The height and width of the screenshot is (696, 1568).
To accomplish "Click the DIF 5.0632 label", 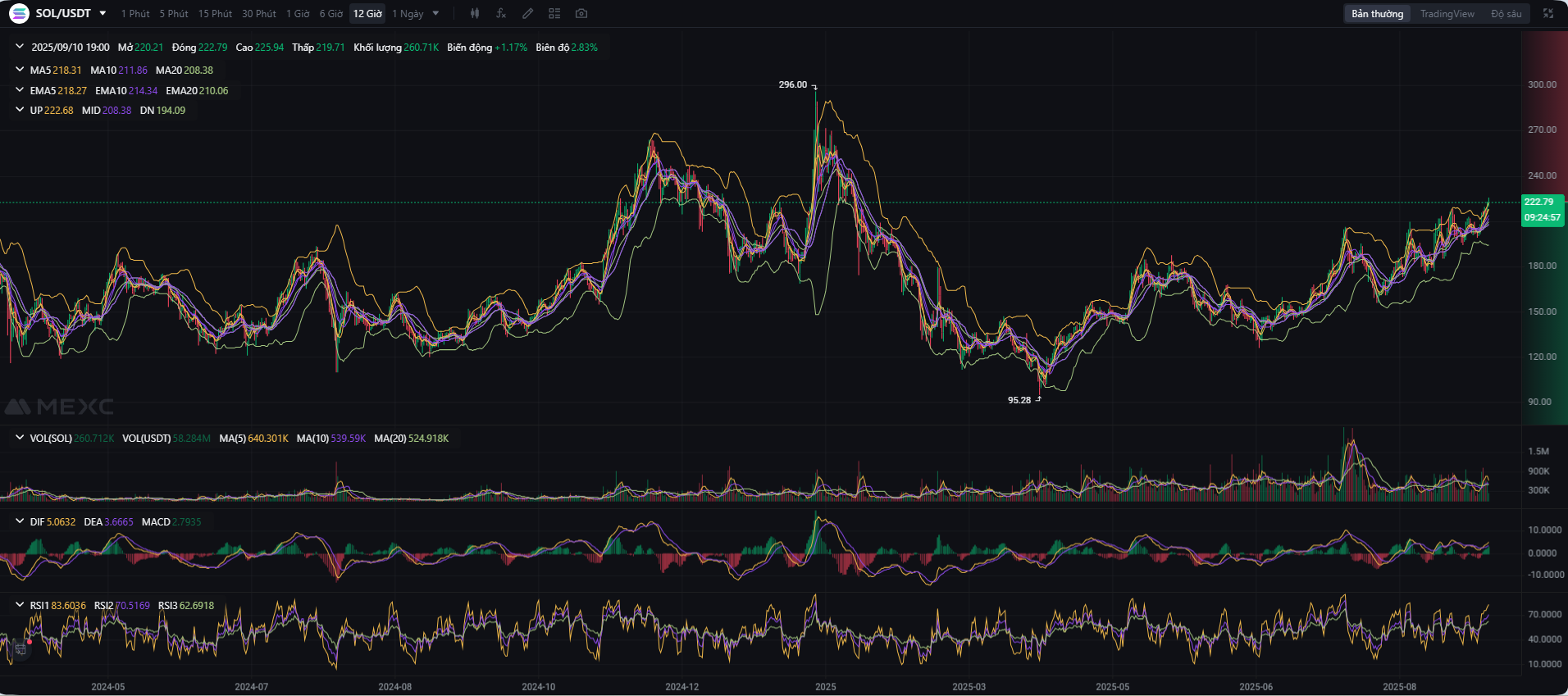I will click(x=52, y=522).
